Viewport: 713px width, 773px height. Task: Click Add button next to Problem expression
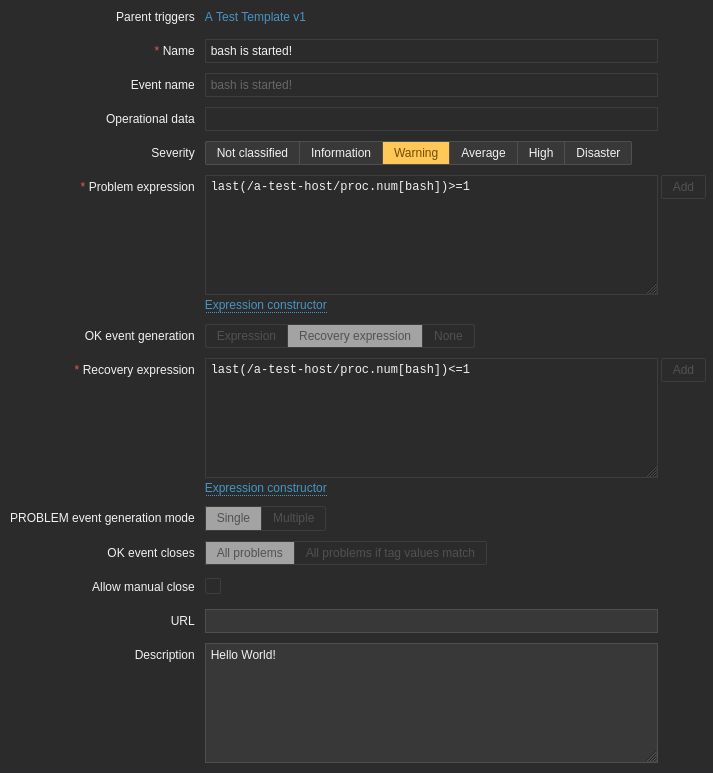[683, 187]
